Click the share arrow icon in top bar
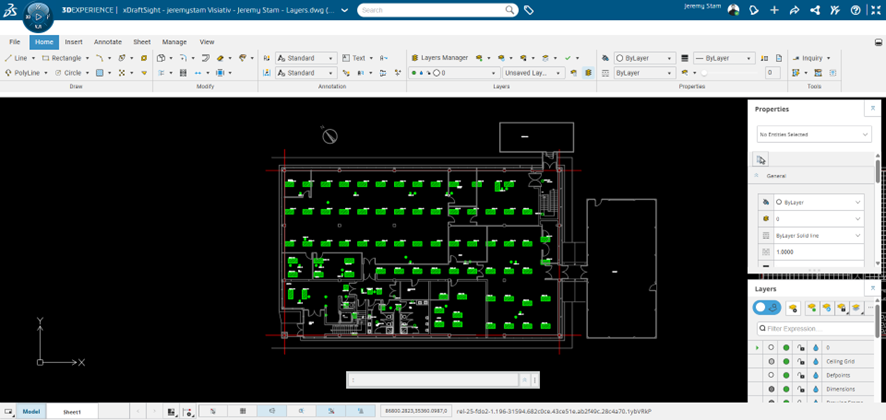 pos(794,10)
